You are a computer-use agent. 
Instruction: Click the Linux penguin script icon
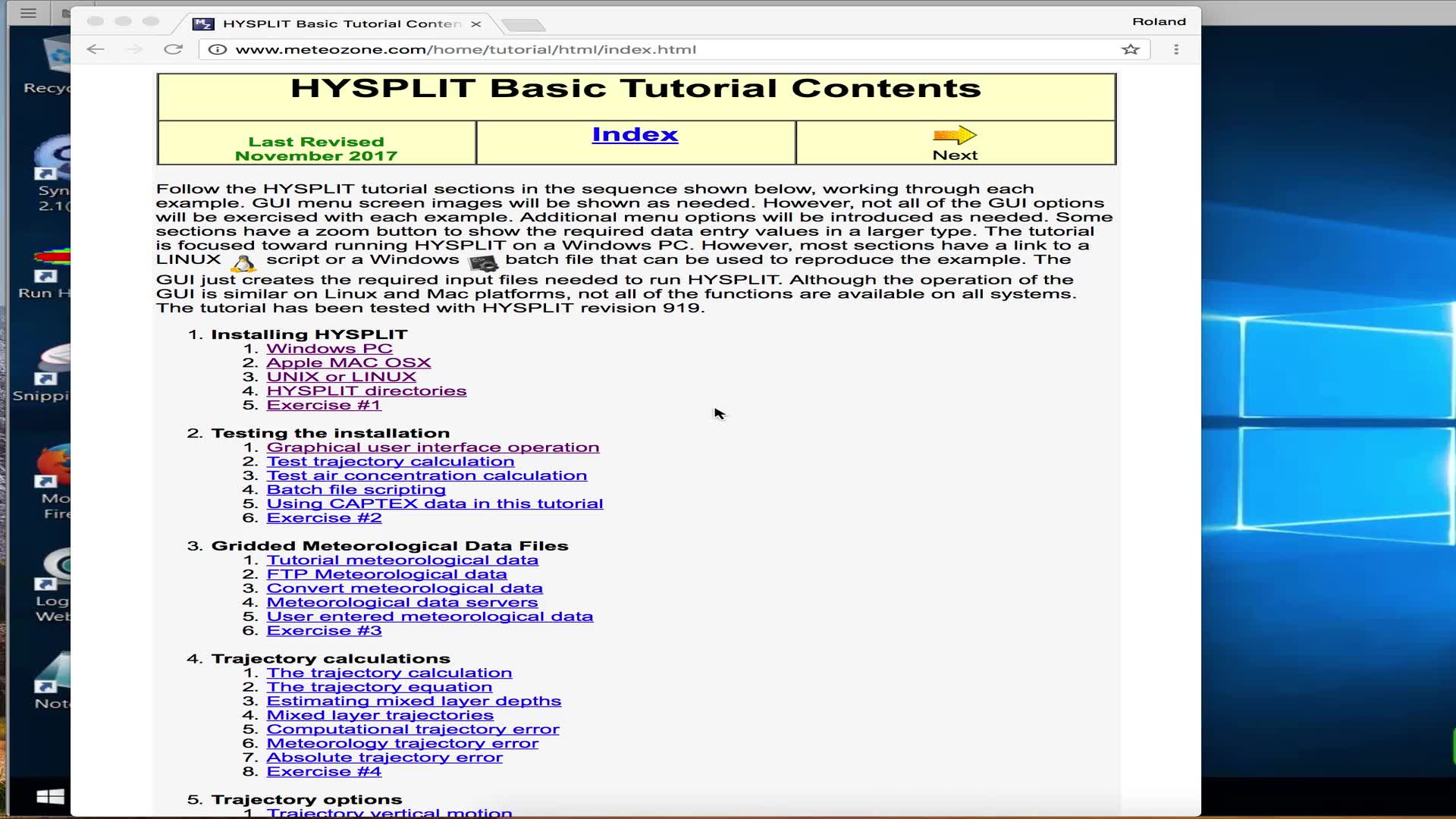[243, 263]
